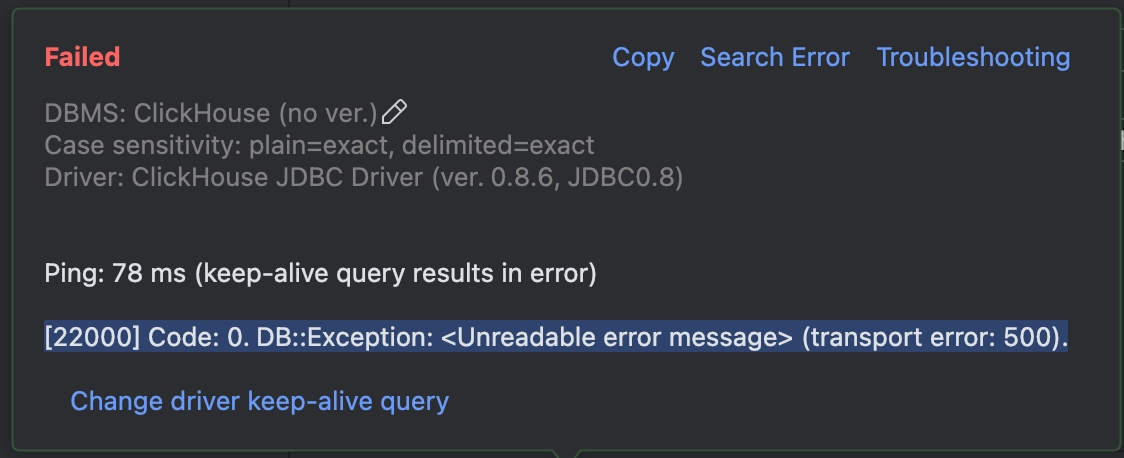Click the popup's bottom pointer arrow
Viewport: 1124px width, 458px height.
[x=566, y=454]
